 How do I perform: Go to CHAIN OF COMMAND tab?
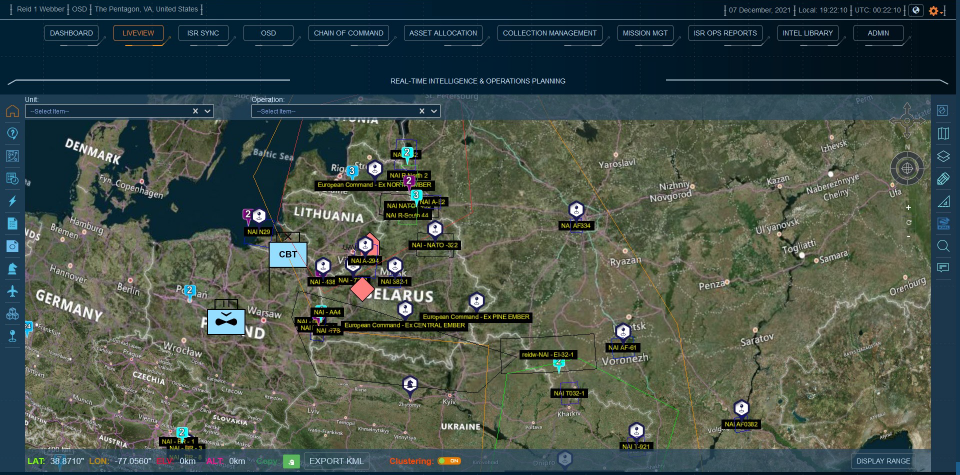pos(348,33)
